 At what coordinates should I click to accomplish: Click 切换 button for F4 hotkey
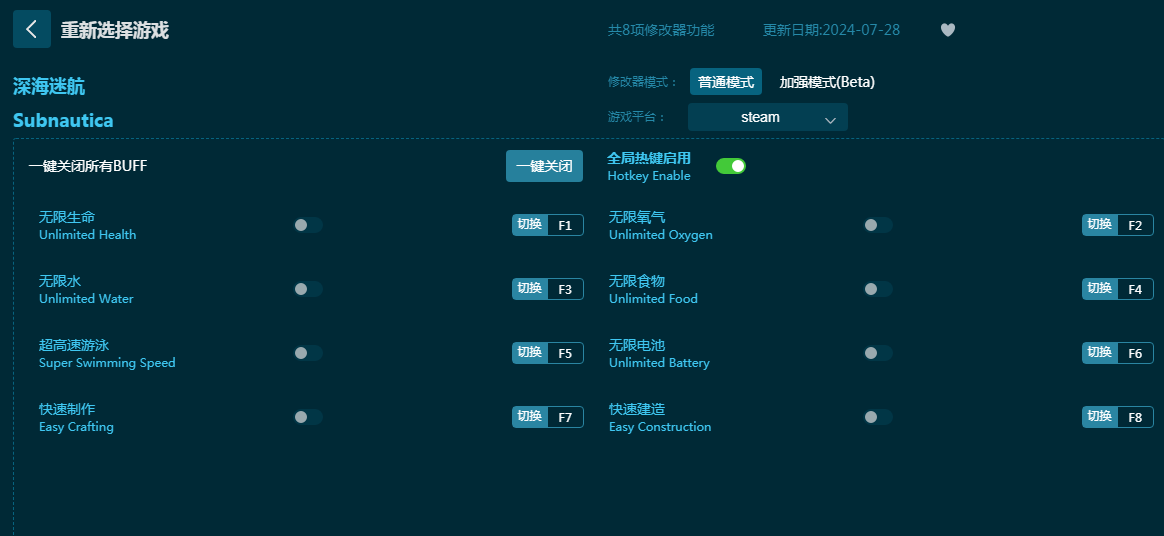click(x=1099, y=289)
